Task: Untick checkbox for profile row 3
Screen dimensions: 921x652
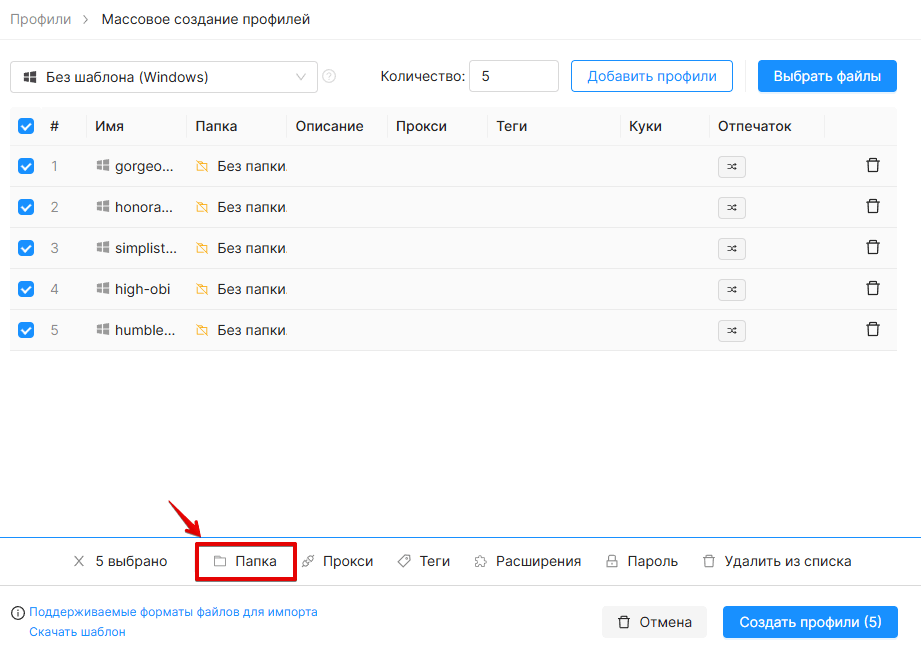Action: coord(26,248)
